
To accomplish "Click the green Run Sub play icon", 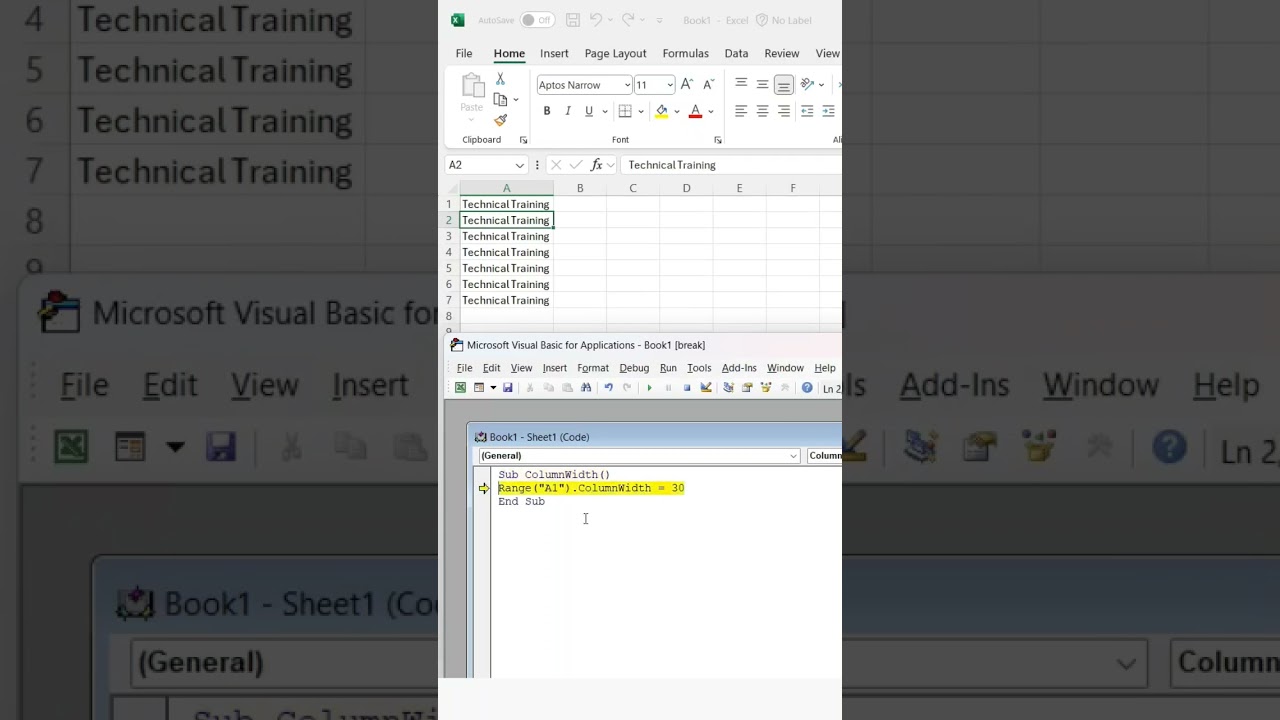I will point(649,388).
